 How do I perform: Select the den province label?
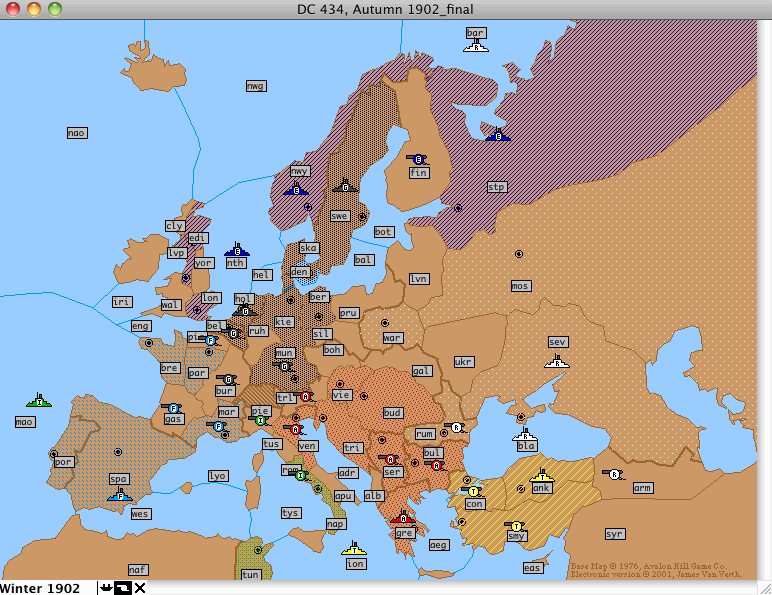pos(299,272)
